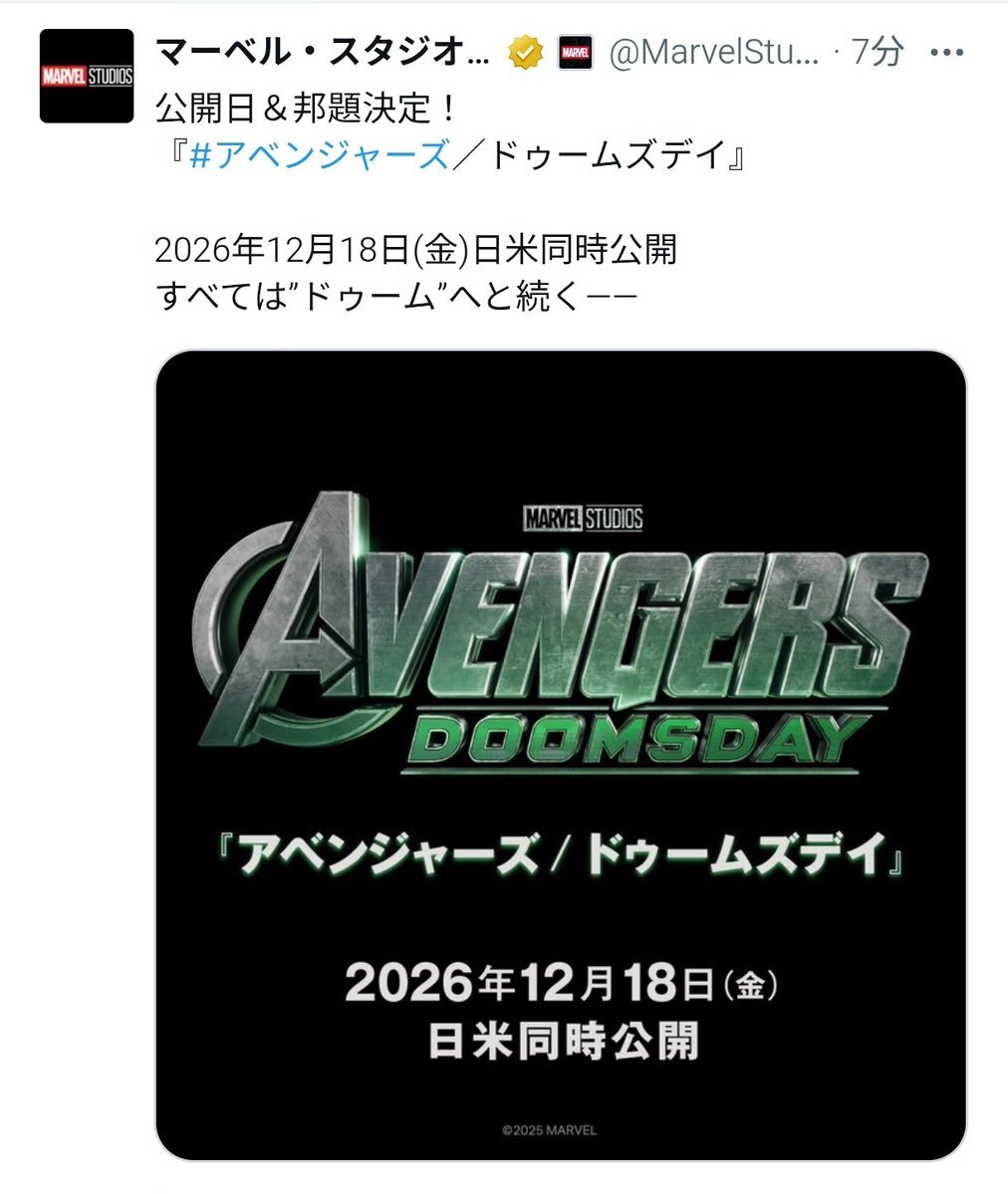Click the 日米同時公開 caption in the poster
This screenshot has height=1194, width=1008.
[563, 1041]
